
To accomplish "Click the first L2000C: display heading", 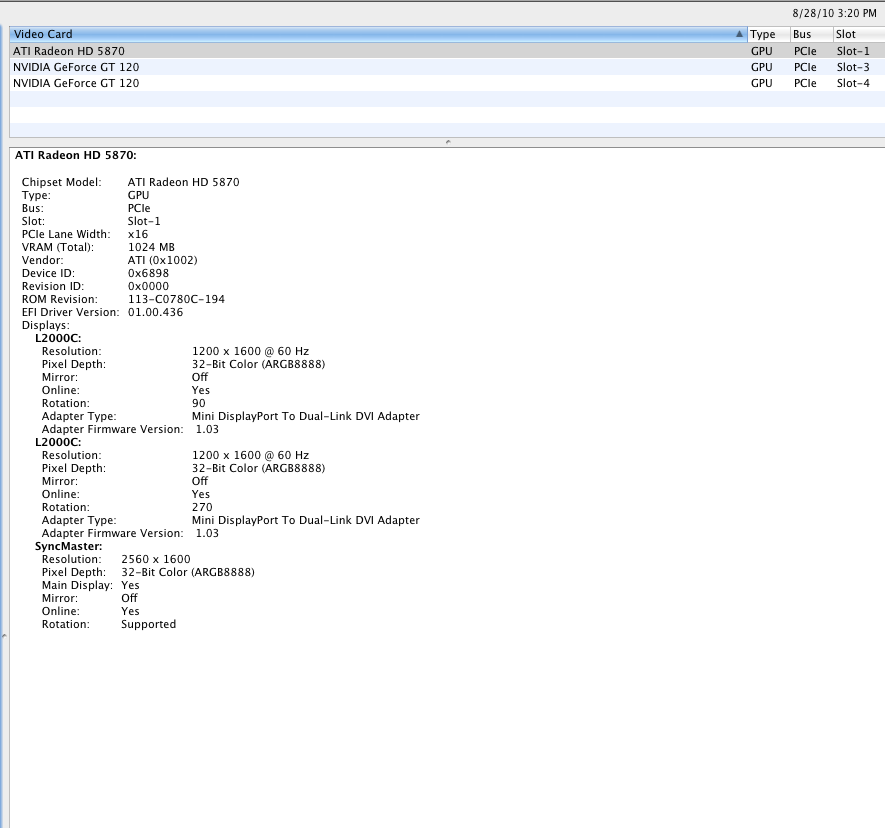I will [58, 338].
